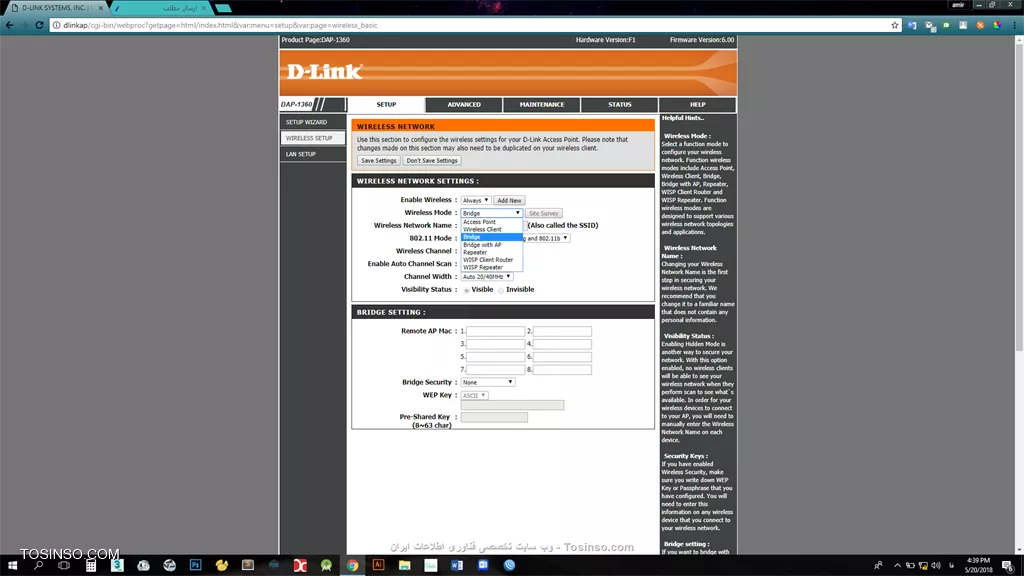Switch to the Setup tab
Image resolution: width=1024 pixels, height=576 pixels.
click(x=386, y=104)
